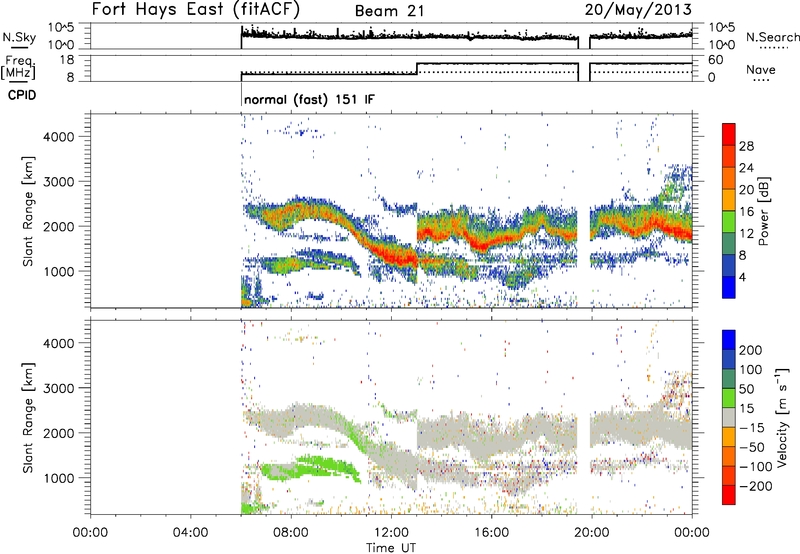Click the '4000' tick on power plot axis
This screenshot has width=800, height=554.
pyautogui.click(x=58, y=137)
